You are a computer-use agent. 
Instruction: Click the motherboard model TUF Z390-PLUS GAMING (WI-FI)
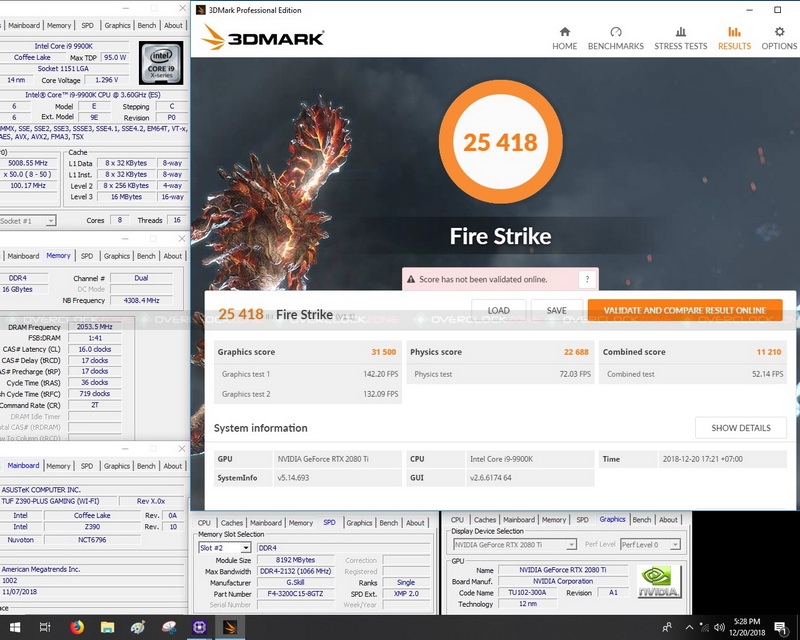pos(58,501)
